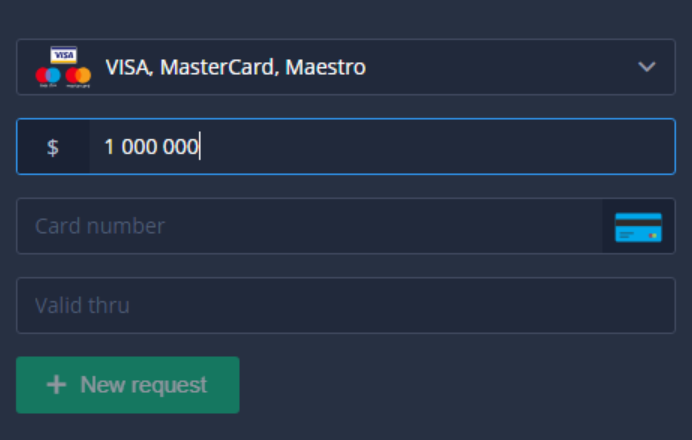The width and height of the screenshot is (692, 440).
Task: Select the "VISA, MasterCard, Maestro" label text
Action: click(236, 68)
